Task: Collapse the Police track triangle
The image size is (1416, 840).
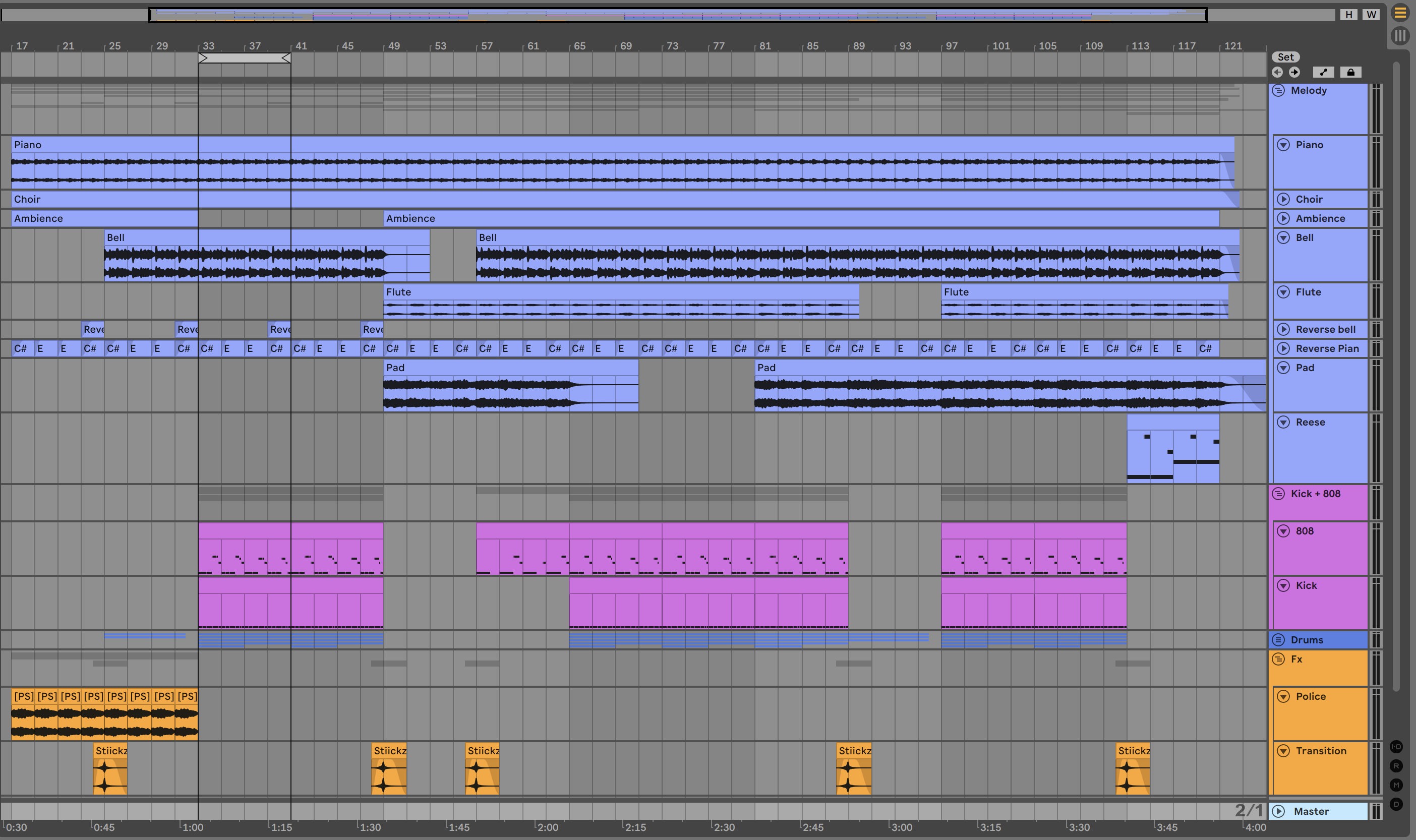Action: click(x=1283, y=696)
